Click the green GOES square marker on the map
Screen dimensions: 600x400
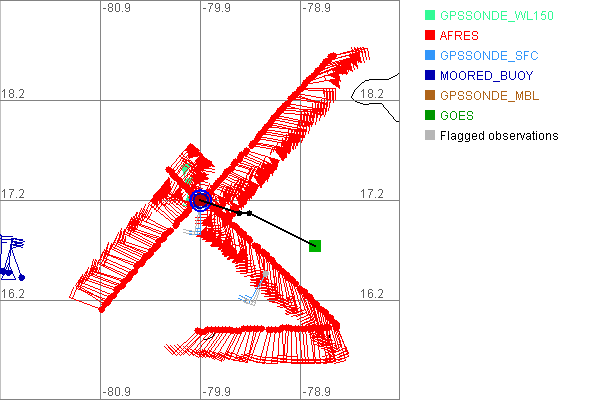315,245
